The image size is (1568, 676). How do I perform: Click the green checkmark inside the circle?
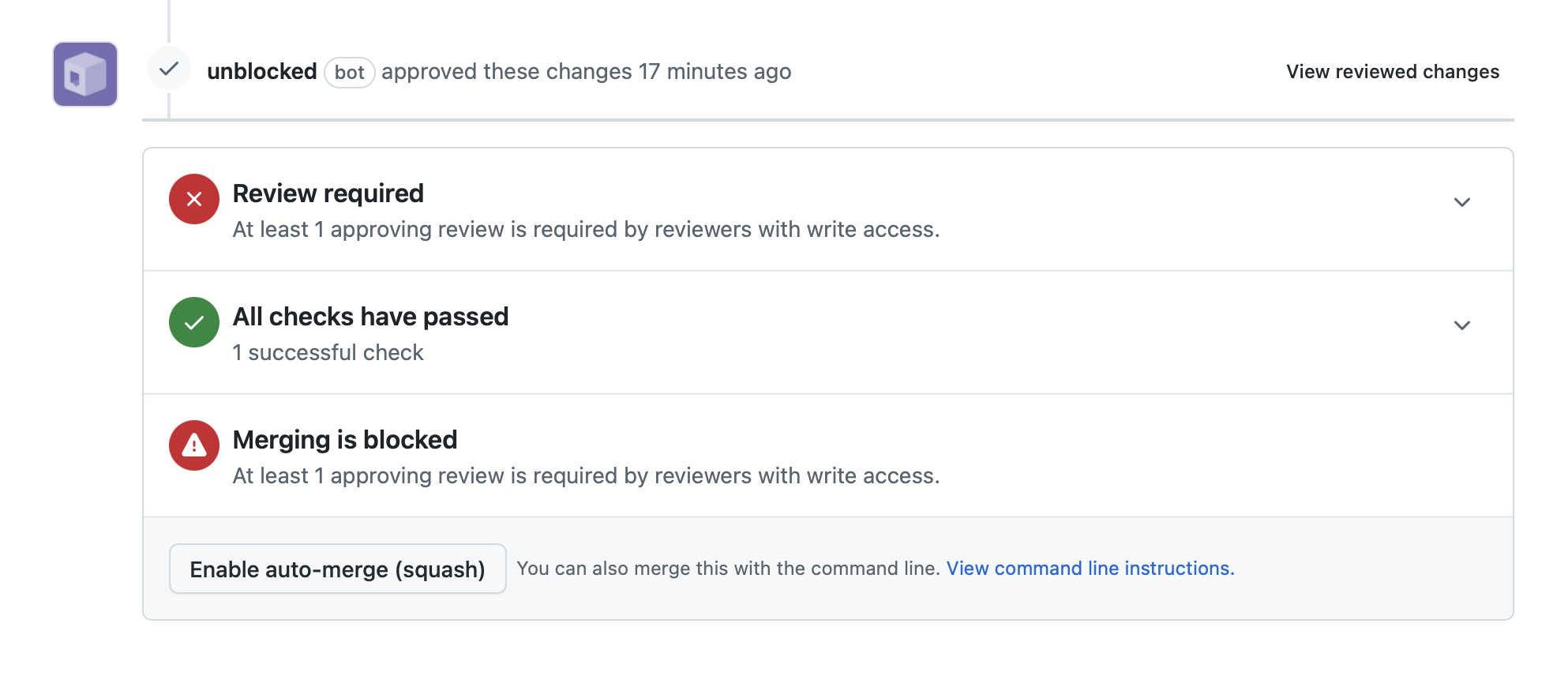tap(193, 322)
